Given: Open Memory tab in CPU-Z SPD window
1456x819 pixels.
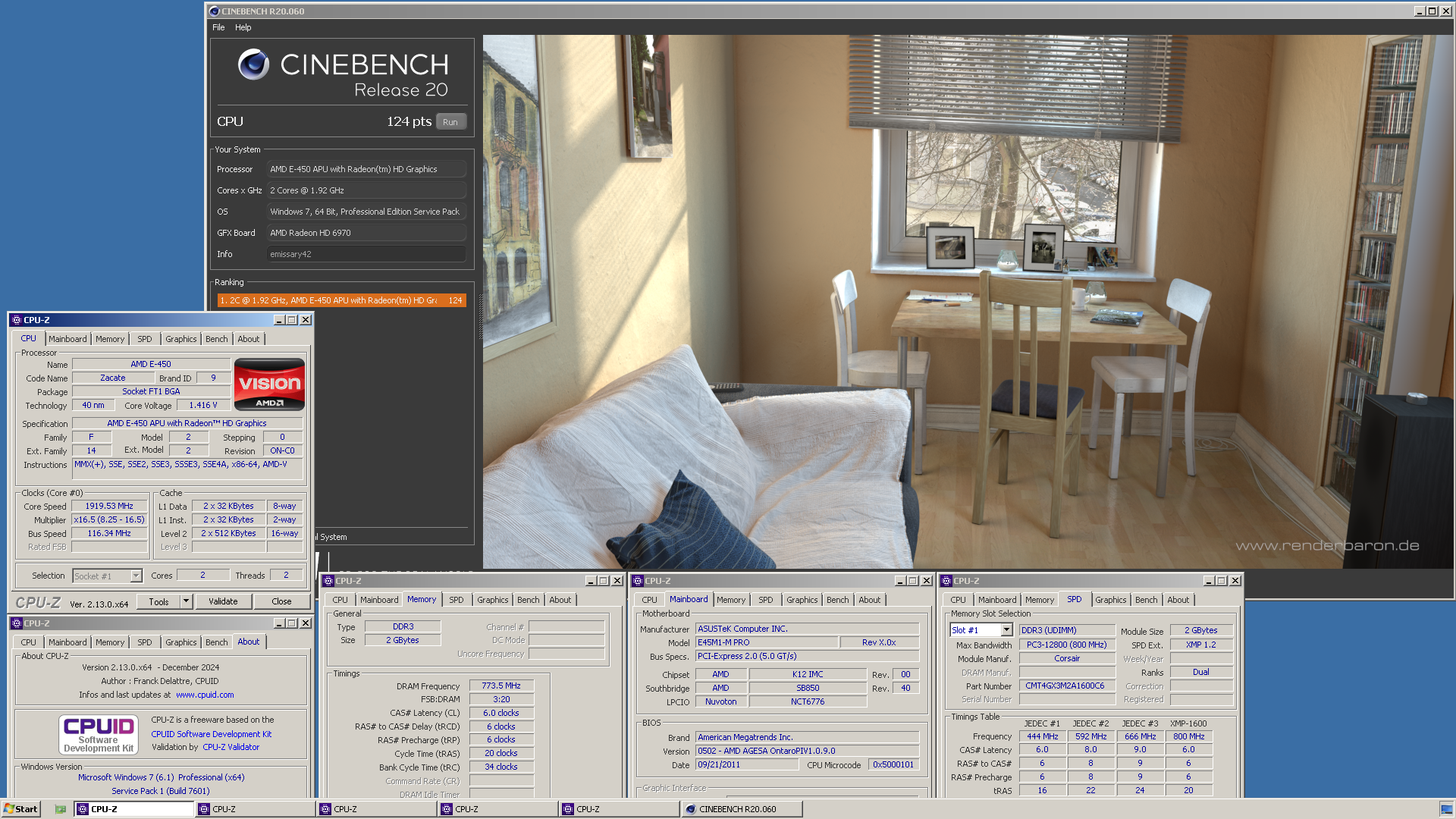Looking at the screenshot, I should pos(1040,600).
